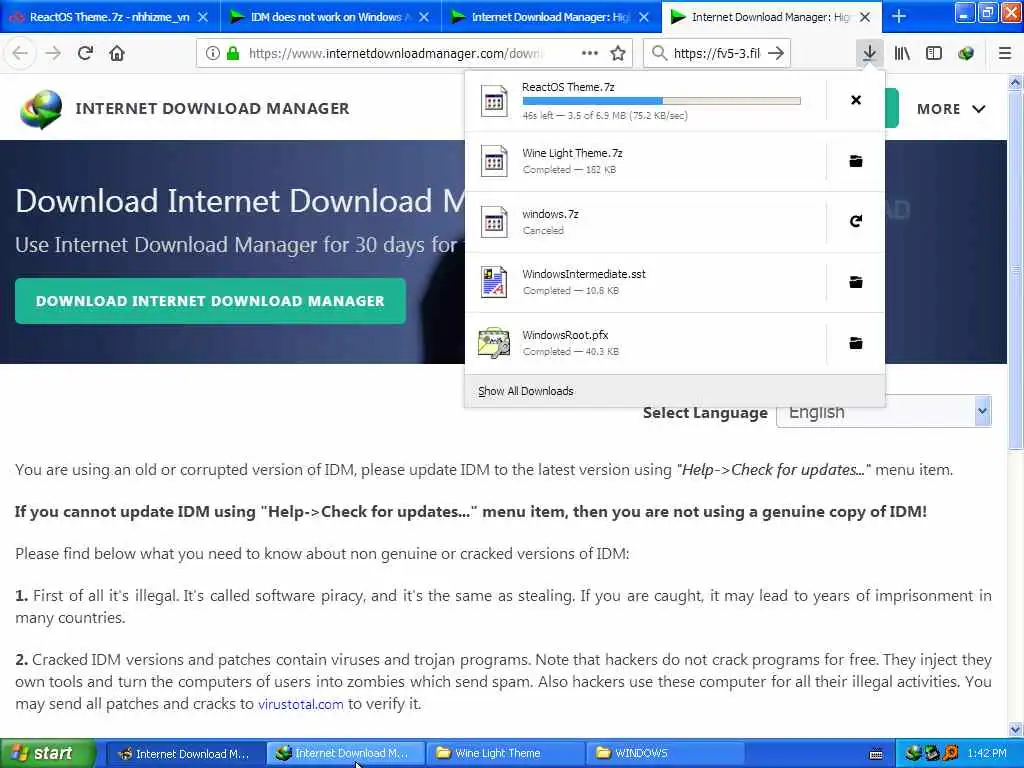Click INTERNET DOWNLOAD MANAGER site title

[x=212, y=108]
